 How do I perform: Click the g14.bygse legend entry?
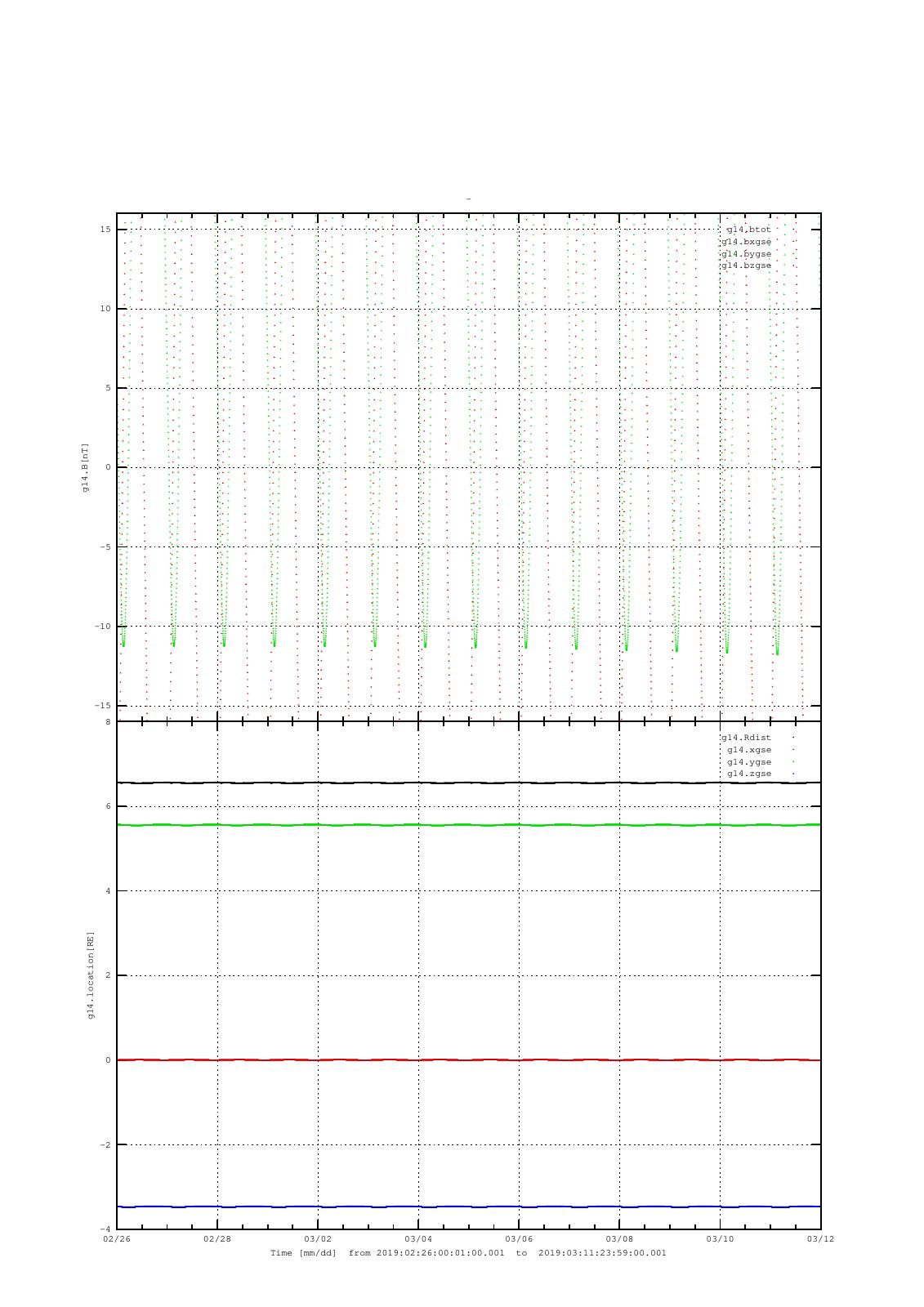[x=746, y=254]
